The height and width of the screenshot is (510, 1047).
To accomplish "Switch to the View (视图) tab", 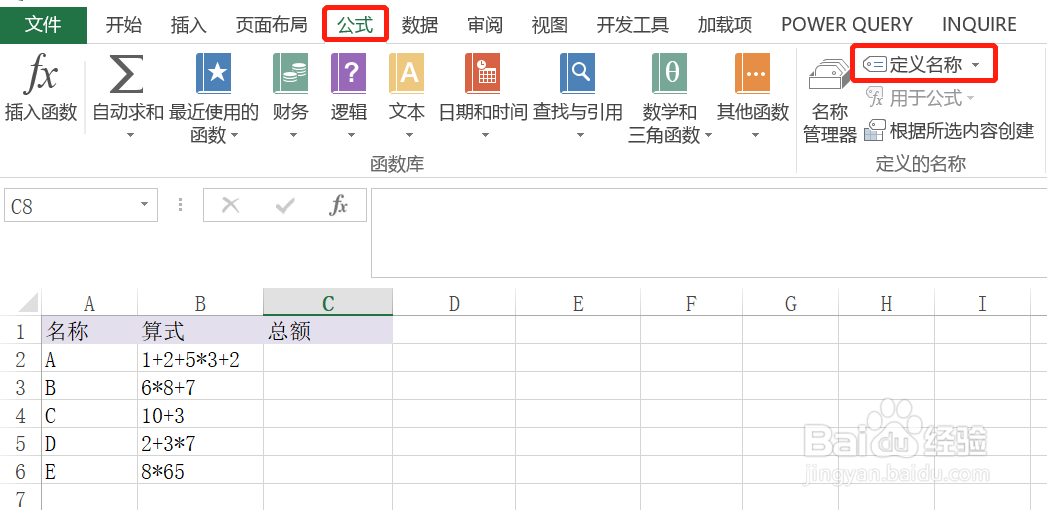I will pyautogui.click(x=550, y=25).
